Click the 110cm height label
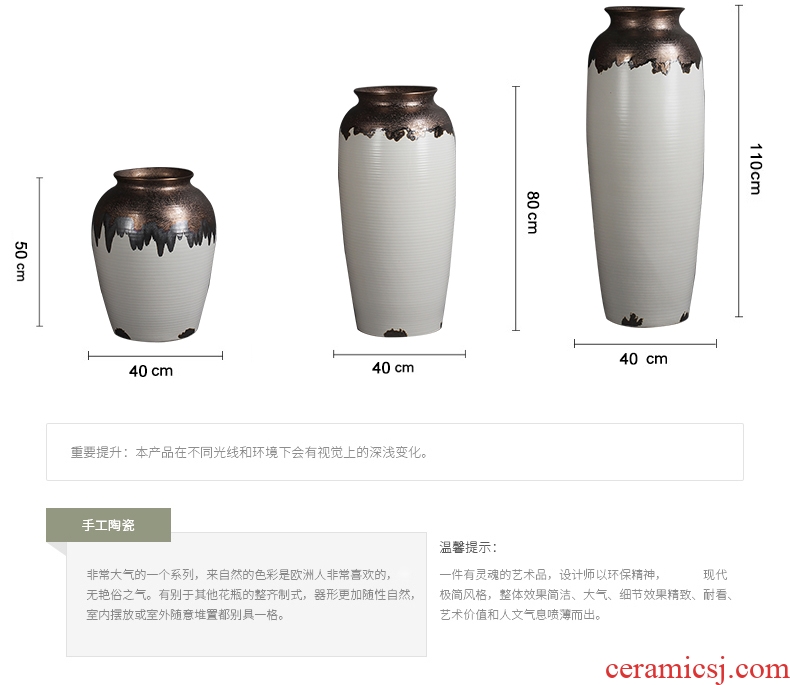 pos(755,169)
